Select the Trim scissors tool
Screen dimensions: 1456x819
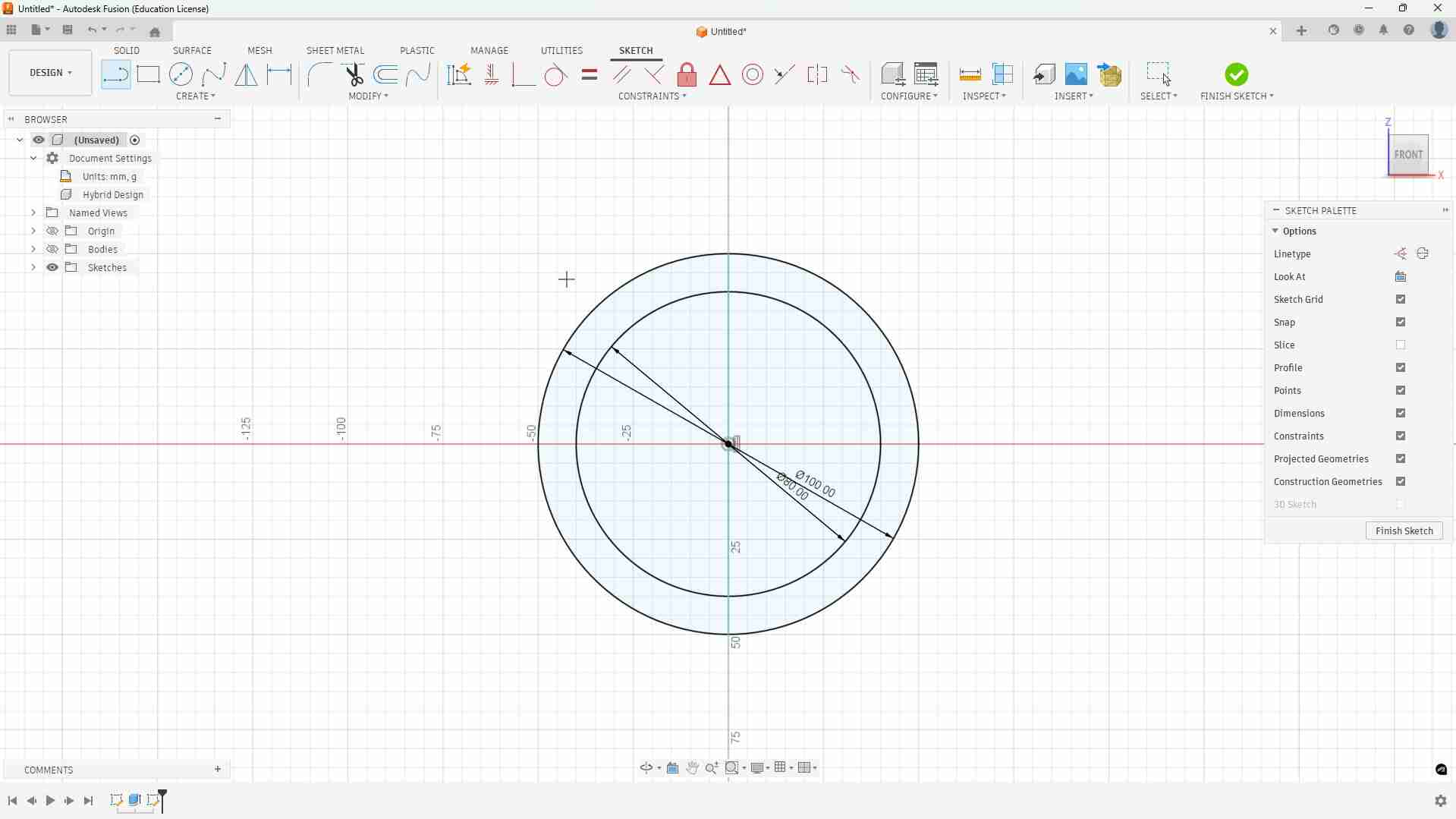(354, 74)
